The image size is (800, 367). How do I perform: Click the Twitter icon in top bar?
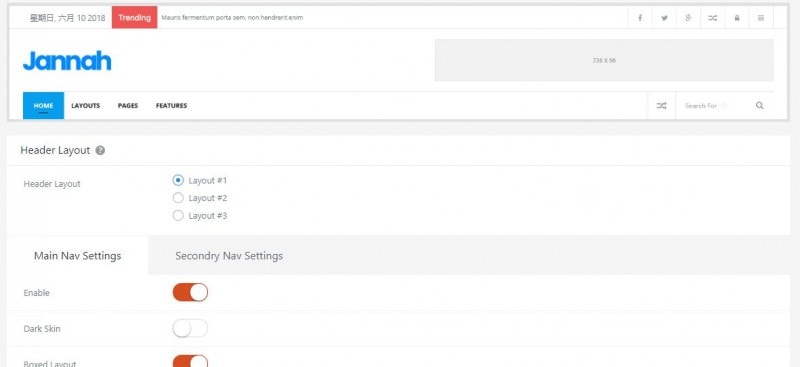point(664,18)
